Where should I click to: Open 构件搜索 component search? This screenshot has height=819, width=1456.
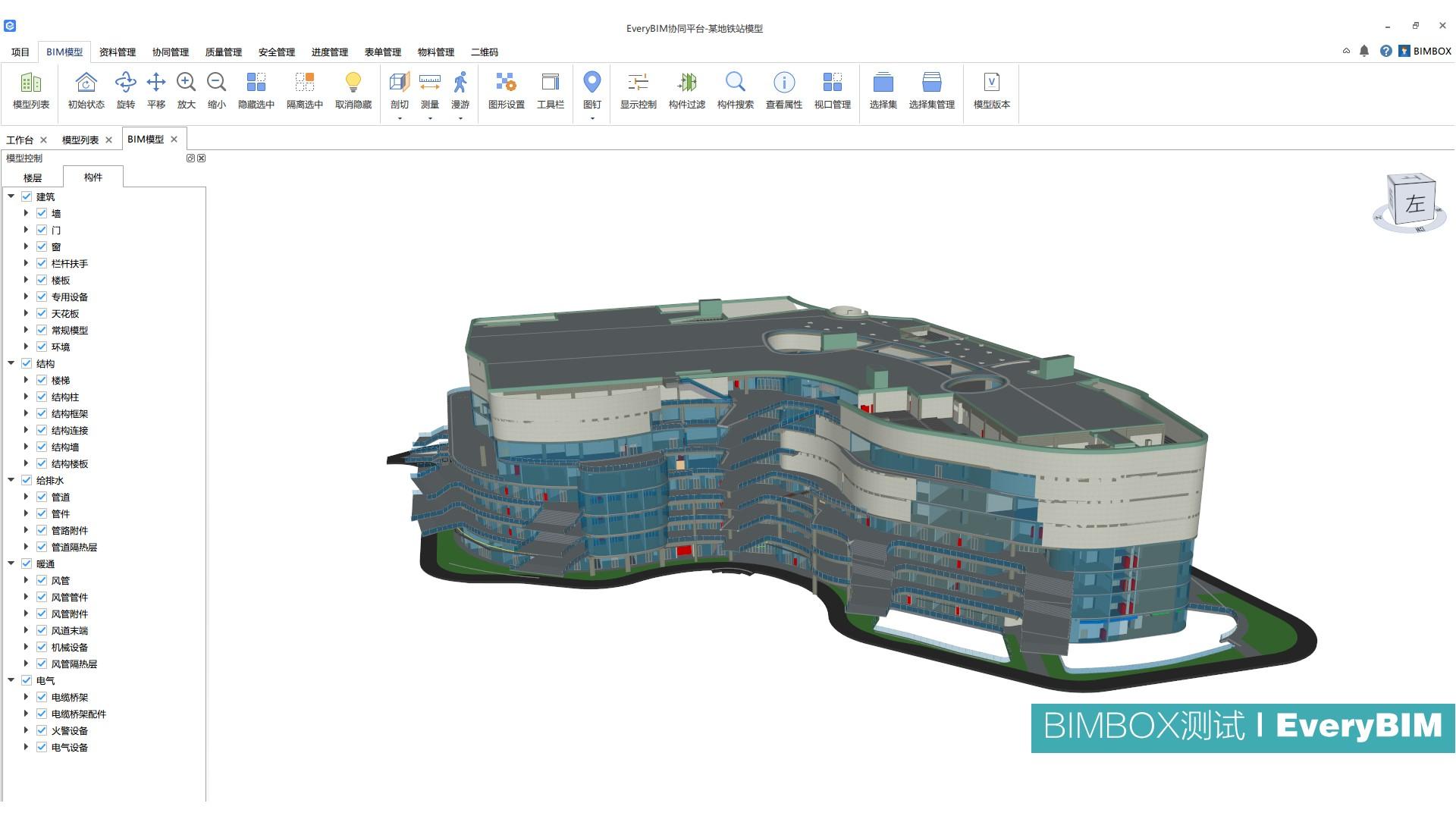pyautogui.click(x=735, y=91)
